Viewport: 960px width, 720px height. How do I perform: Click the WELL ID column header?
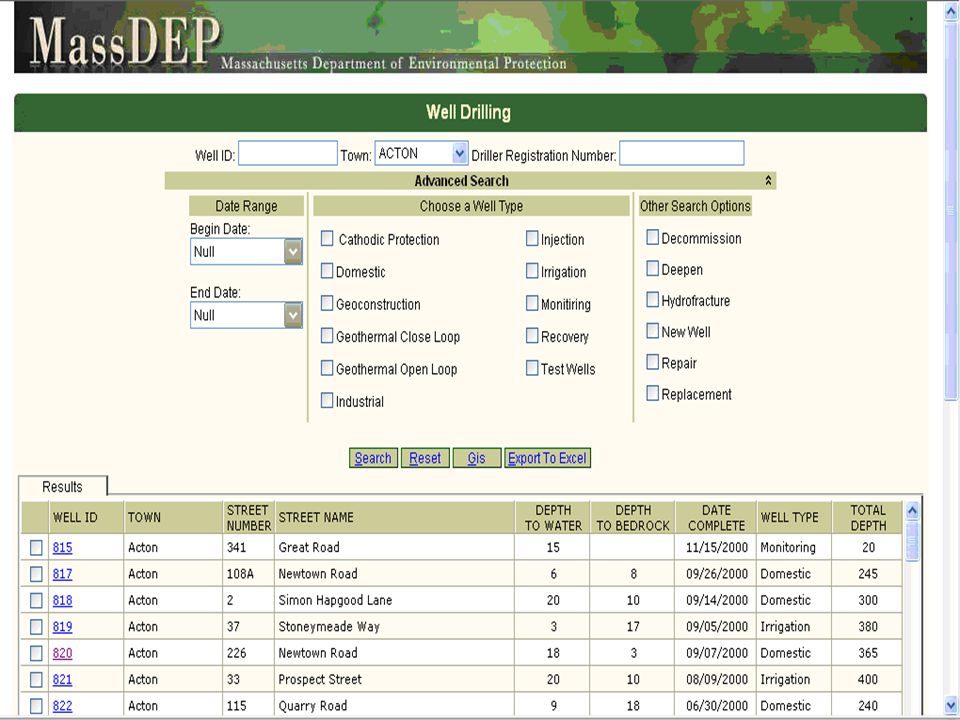[x=86, y=517]
